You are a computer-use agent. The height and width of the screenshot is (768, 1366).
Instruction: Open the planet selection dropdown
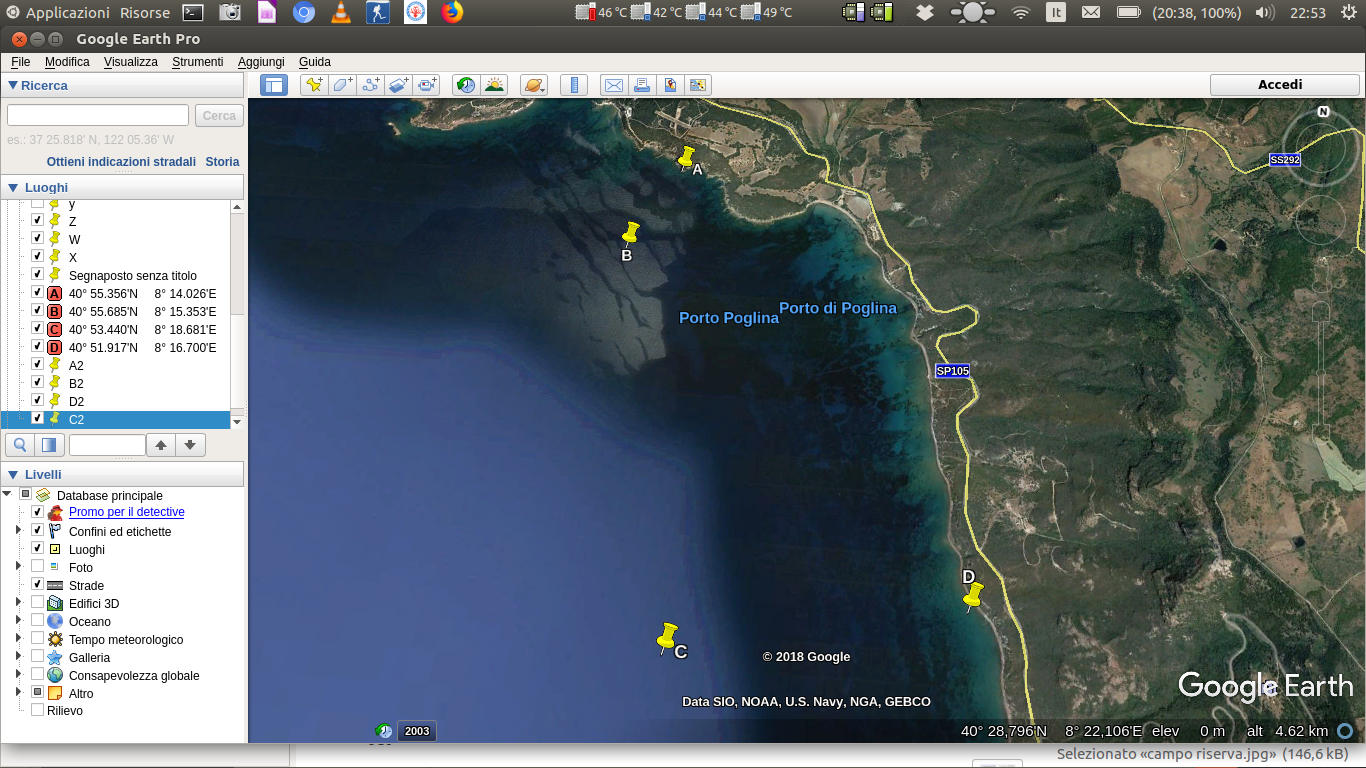534,85
